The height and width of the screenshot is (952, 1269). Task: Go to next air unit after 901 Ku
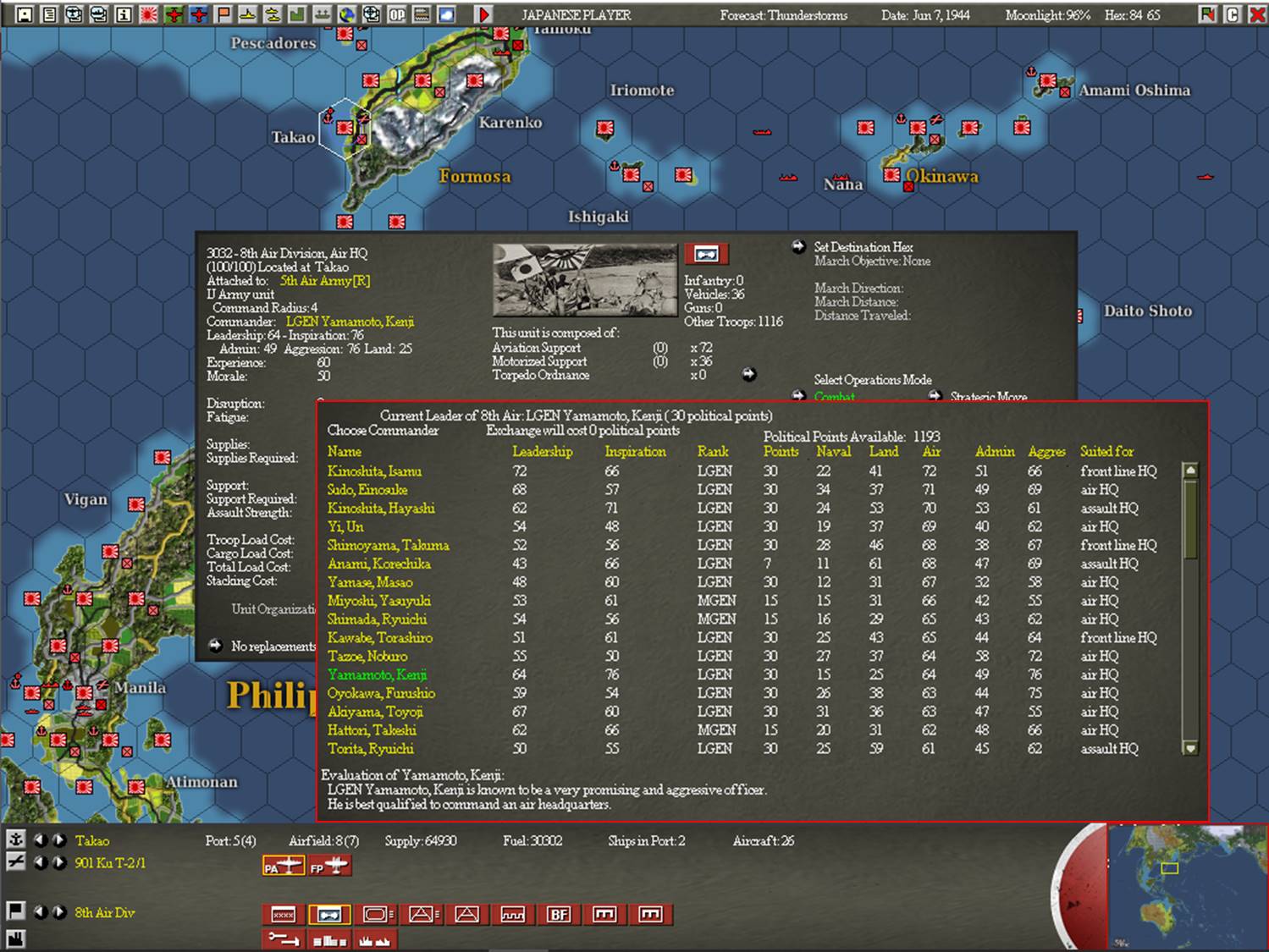coord(59,862)
